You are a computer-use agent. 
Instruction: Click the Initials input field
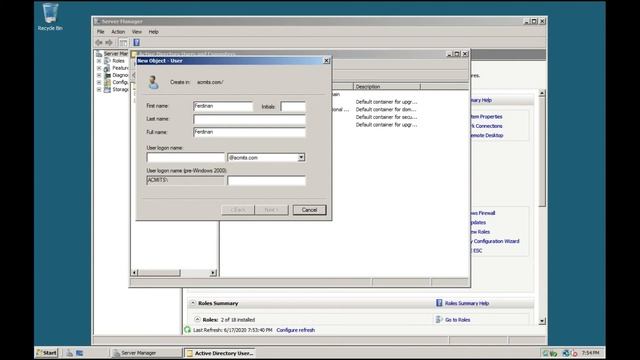[x=293, y=107]
